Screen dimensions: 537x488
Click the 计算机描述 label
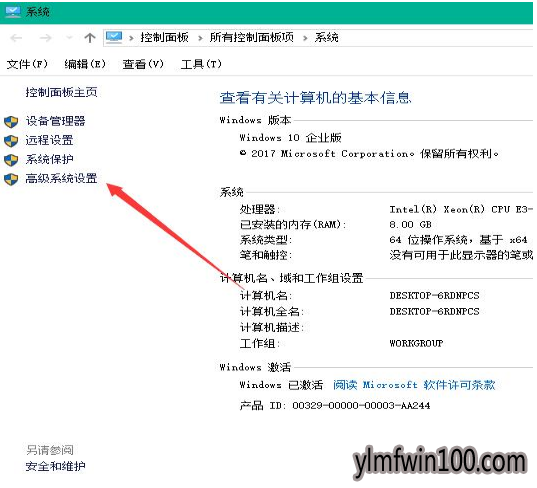pos(272,327)
